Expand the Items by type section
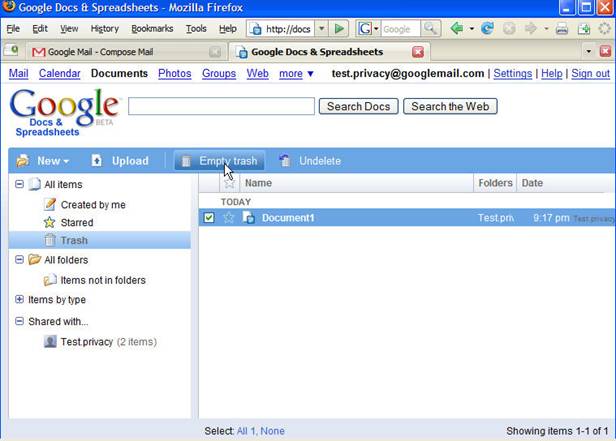 coord(19,299)
